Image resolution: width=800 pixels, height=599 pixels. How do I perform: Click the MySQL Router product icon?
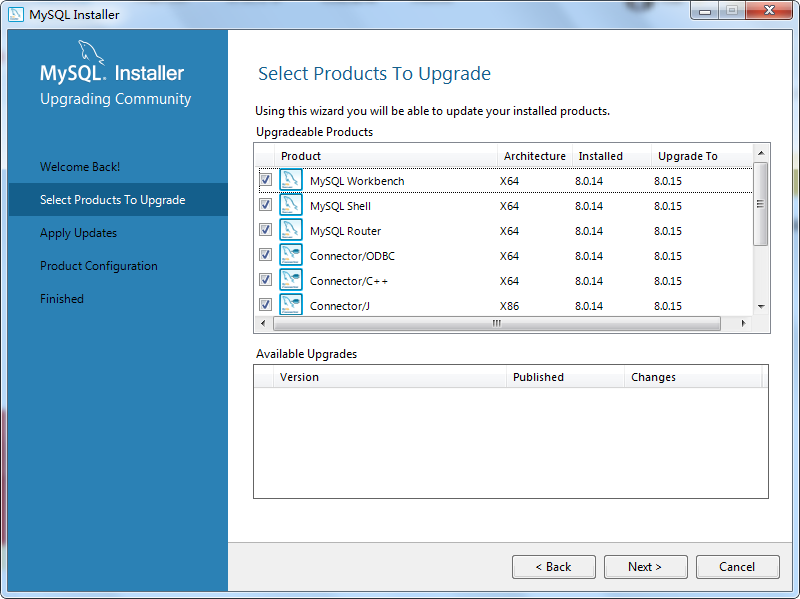click(291, 230)
